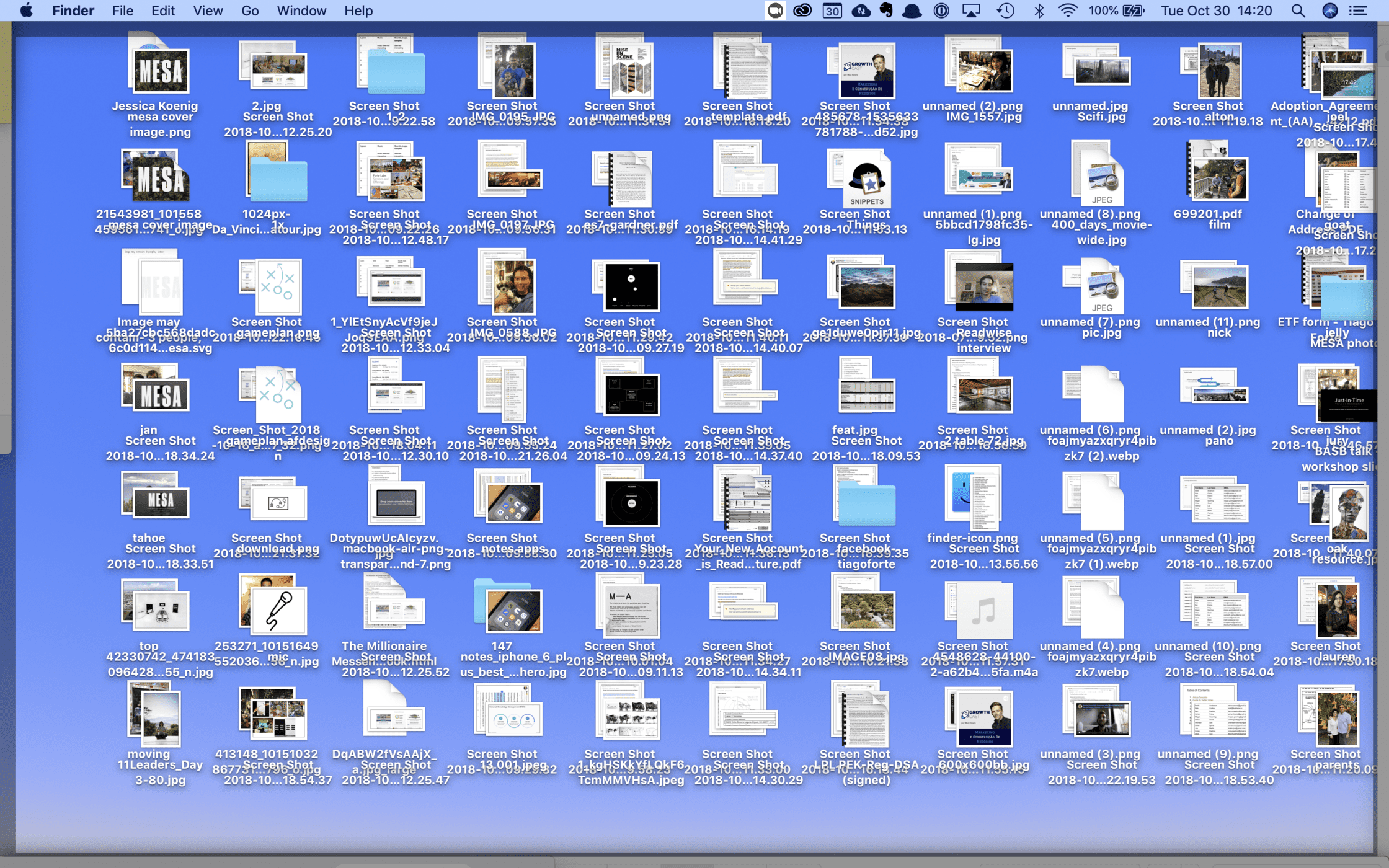
Task: Open the Apple menu
Action: point(26,11)
